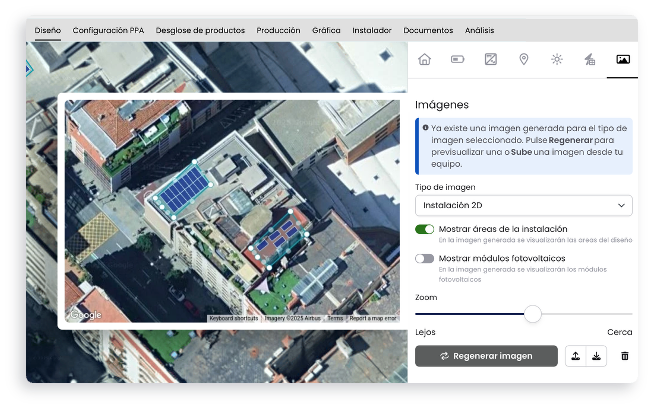
Task: Expand the Instalación 2D chevron arrow
Action: (x=621, y=205)
